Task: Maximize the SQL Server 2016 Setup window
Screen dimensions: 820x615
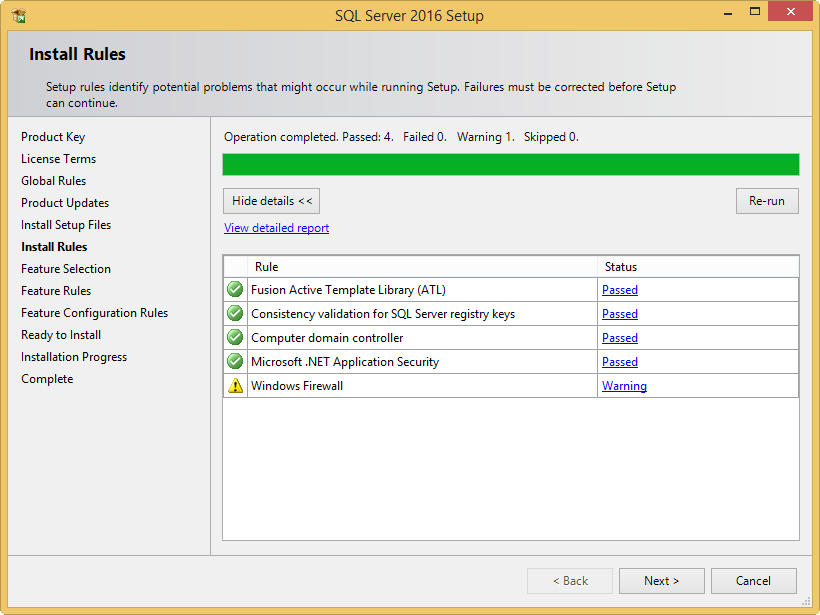Action: [x=755, y=12]
